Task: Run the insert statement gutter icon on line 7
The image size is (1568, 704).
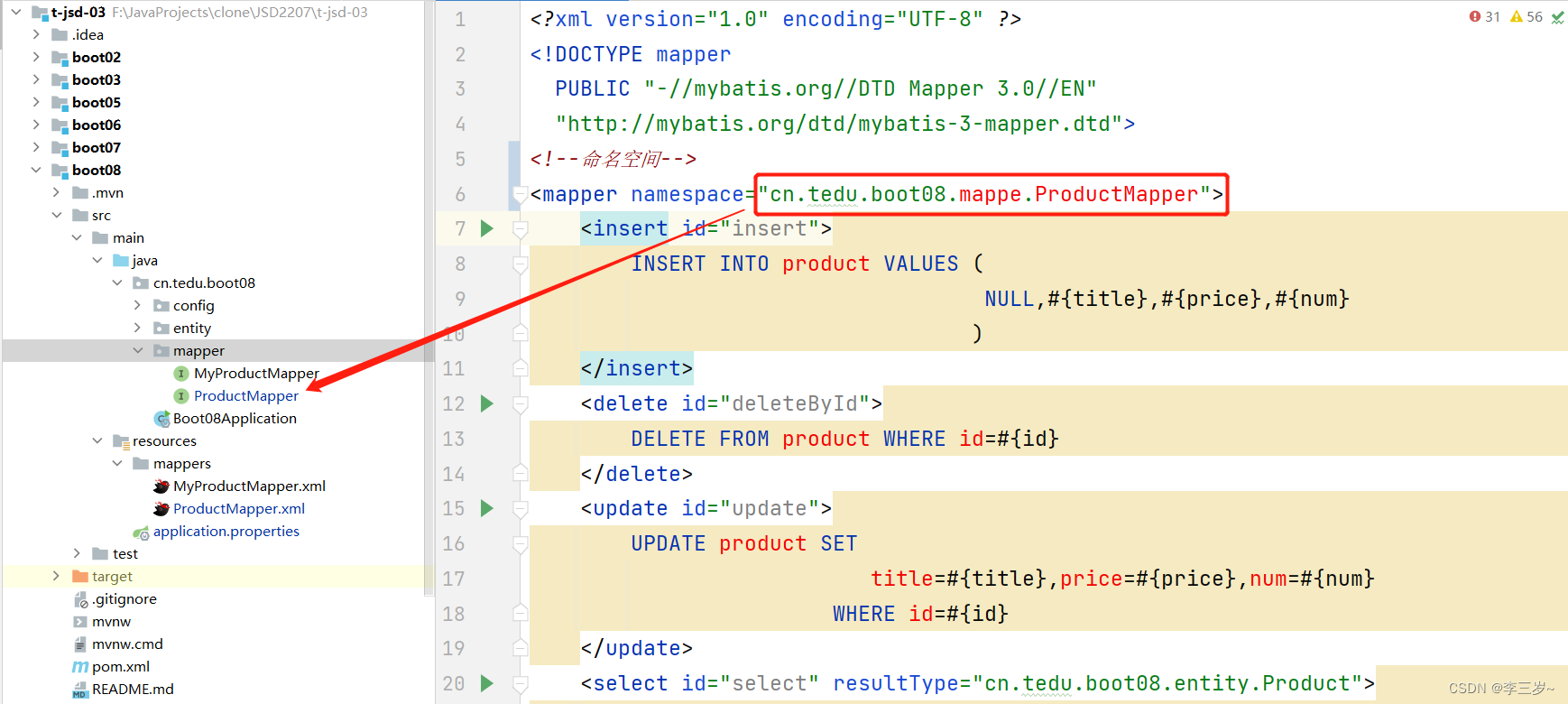Action: (487, 228)
